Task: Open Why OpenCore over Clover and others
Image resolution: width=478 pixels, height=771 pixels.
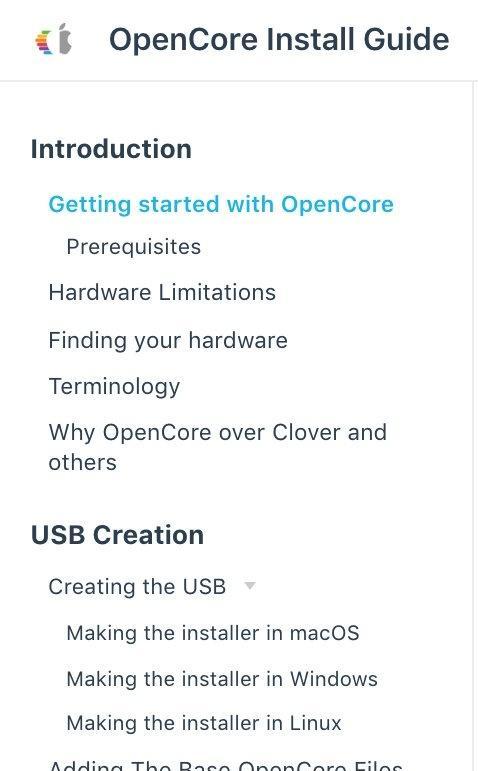Action: tap(217, 447)
